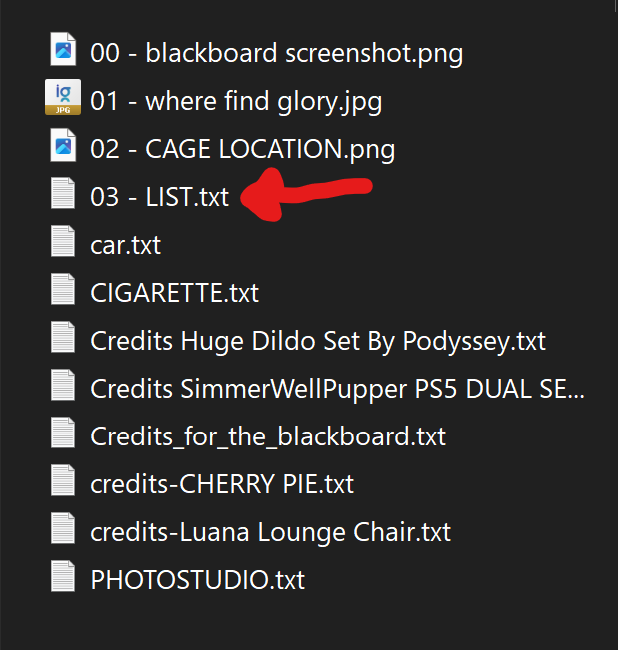
Task: Select the file name 01 - where find glory.jpg
Action: (236, 102)
